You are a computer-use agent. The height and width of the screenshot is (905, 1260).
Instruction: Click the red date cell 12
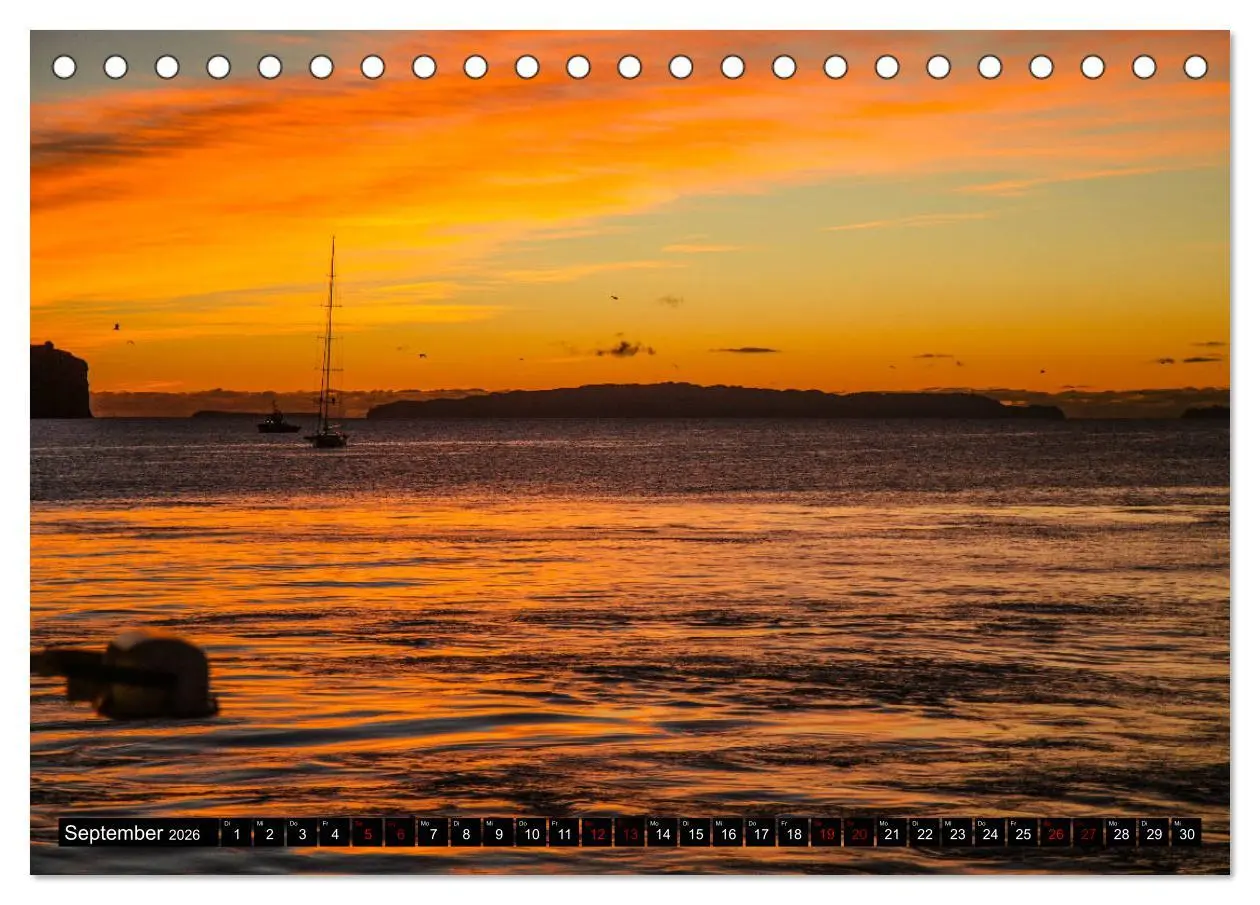596,833
